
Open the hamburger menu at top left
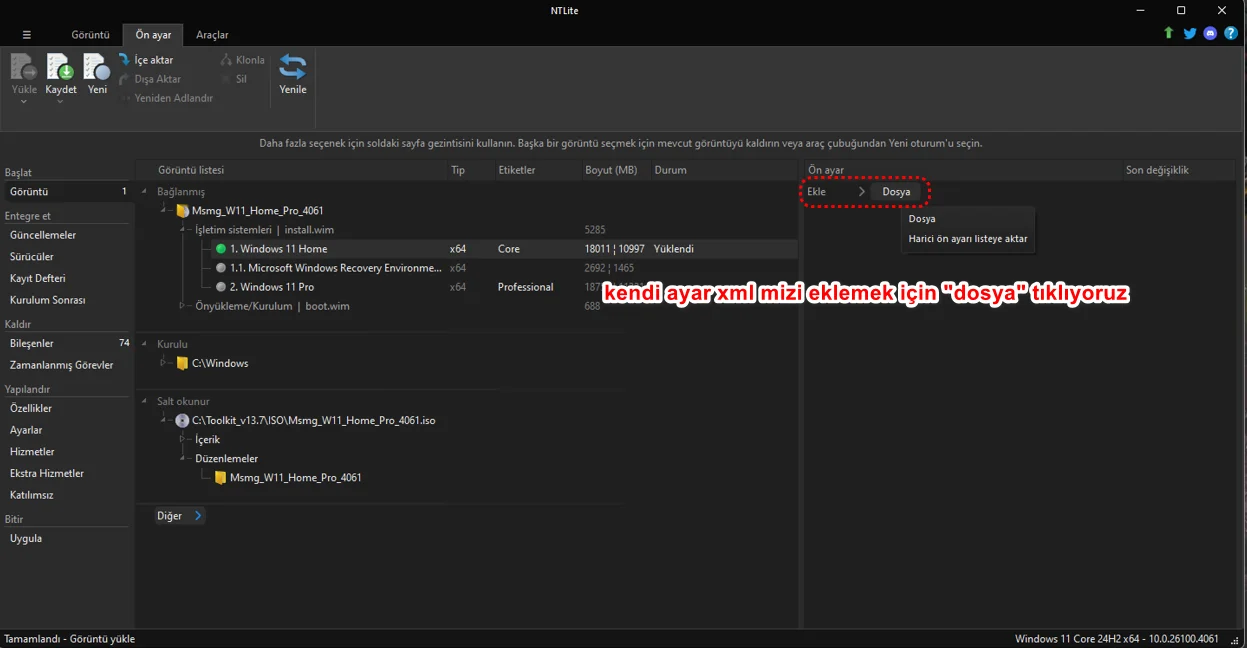point(27,35)
